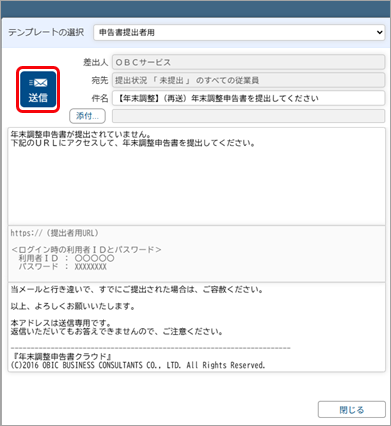The height and width of the screenshot is (426, 391).
Task: Click the 宛先 recipient field
Action: click(x=248, y=80)
